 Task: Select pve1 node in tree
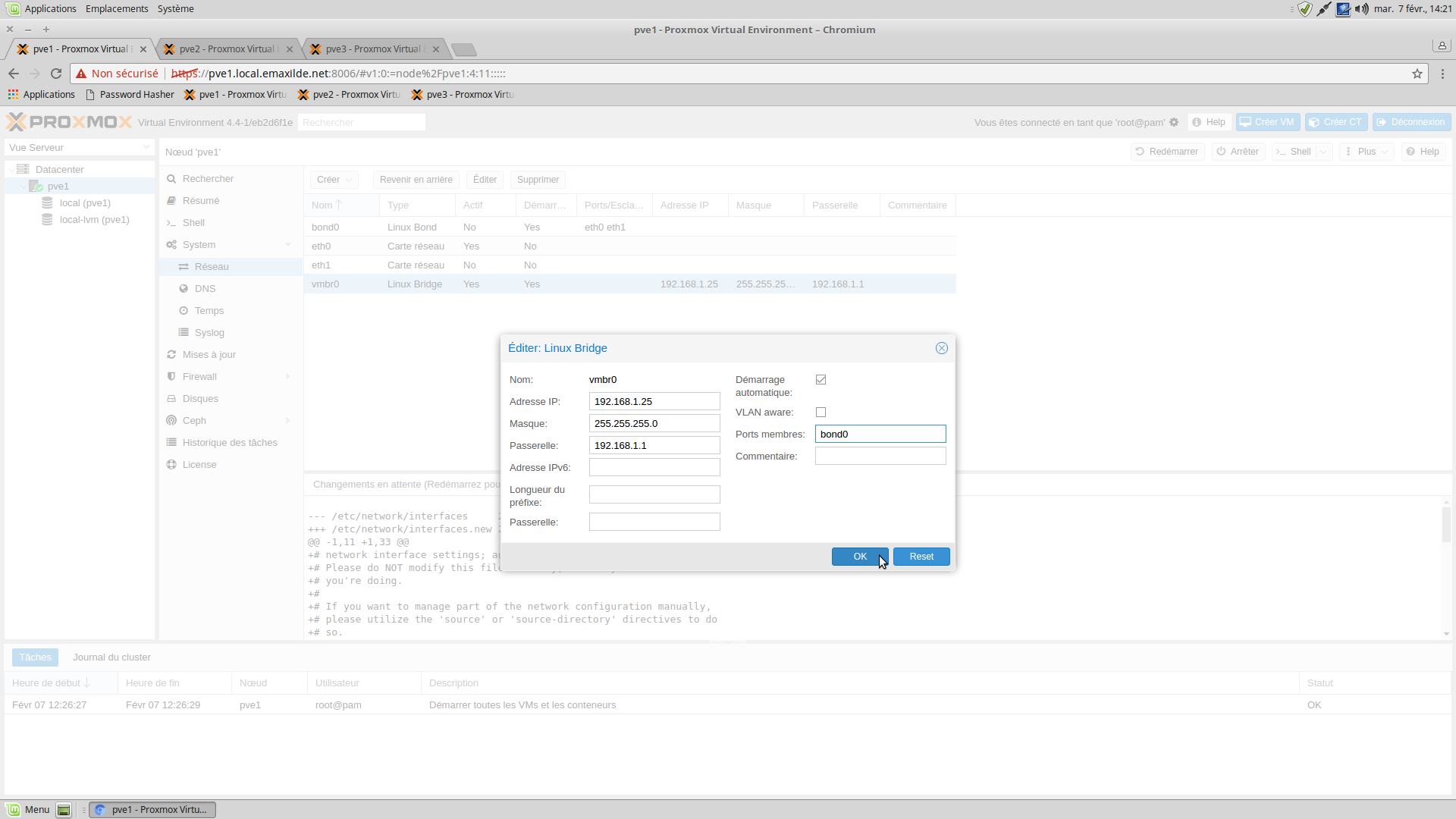(58, 187)
